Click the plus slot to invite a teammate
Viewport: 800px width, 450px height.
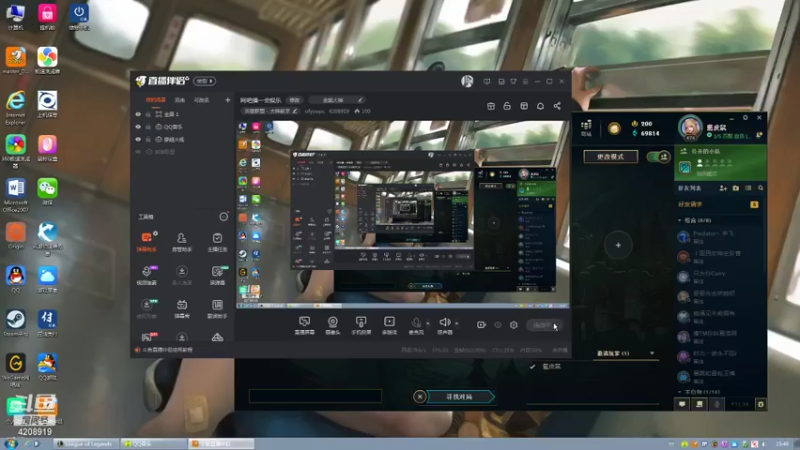coord(618,245)
